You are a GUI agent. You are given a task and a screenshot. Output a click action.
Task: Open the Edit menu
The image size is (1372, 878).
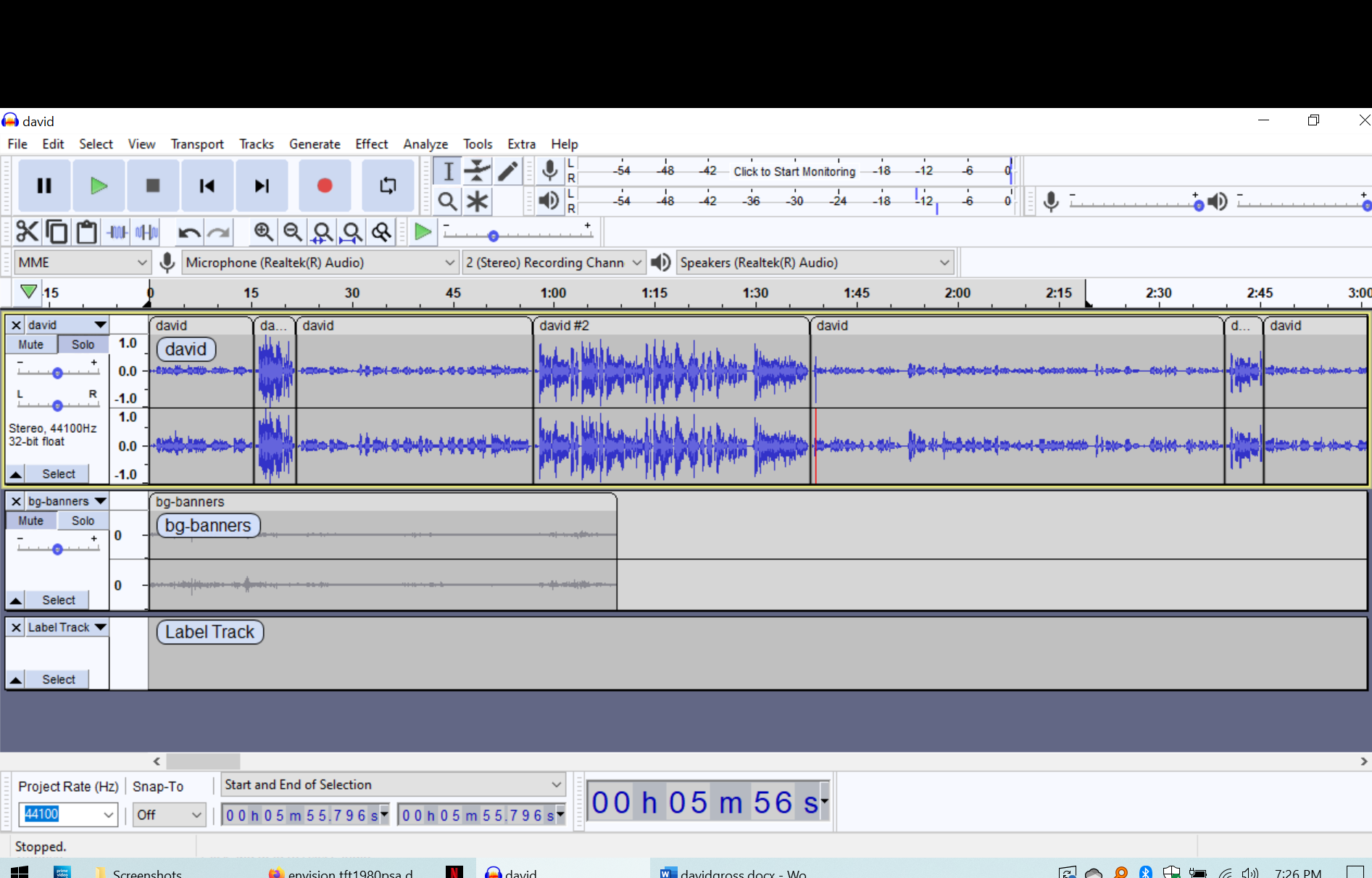click(x=53, y=144)
